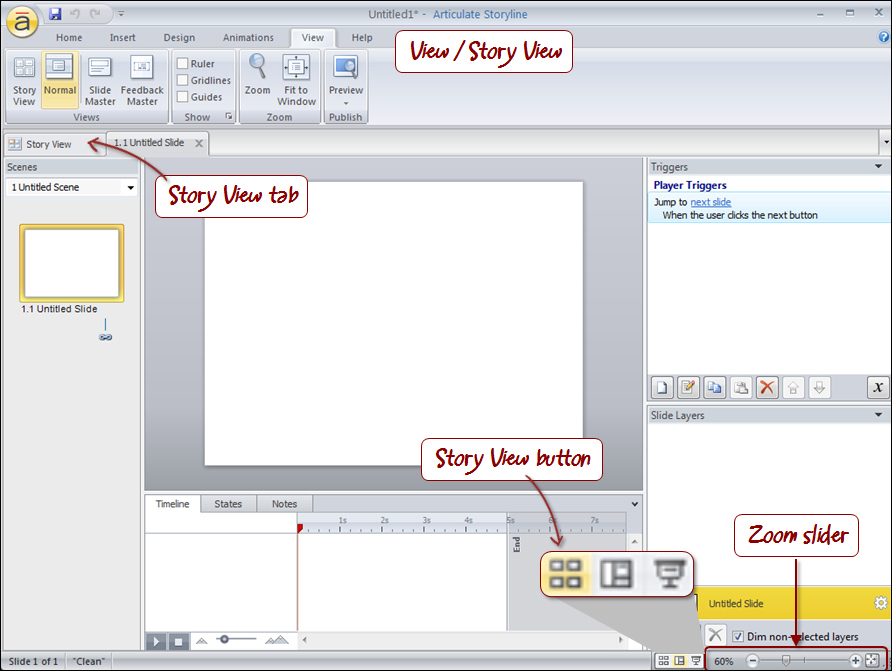Enable the Guides checkbox

click(x=183, y=96)
